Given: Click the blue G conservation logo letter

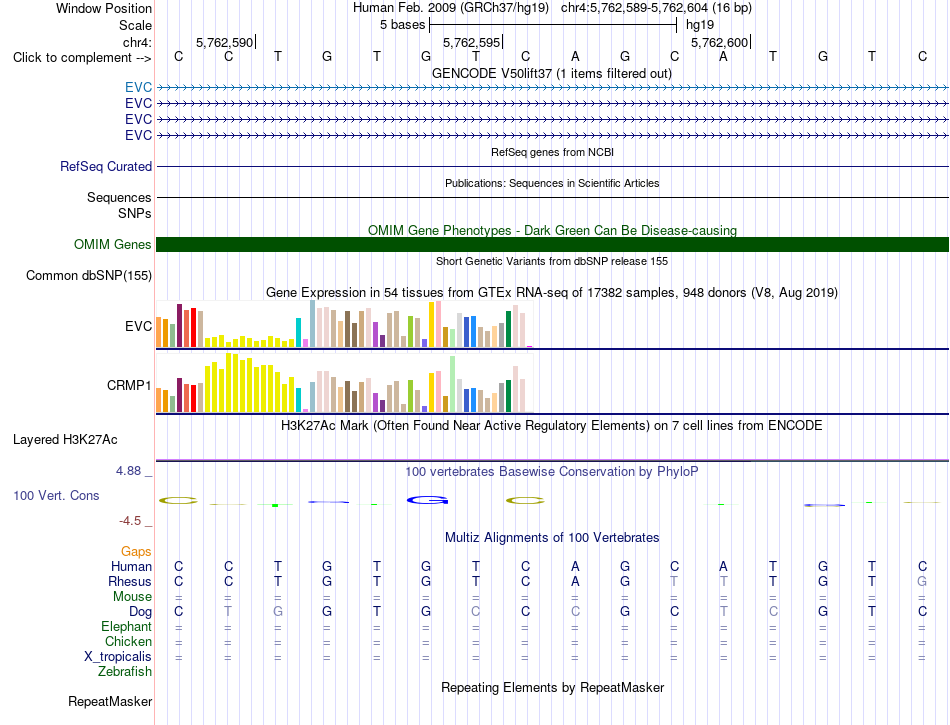Looking at the screenshot, I should [x=427, y=500].
